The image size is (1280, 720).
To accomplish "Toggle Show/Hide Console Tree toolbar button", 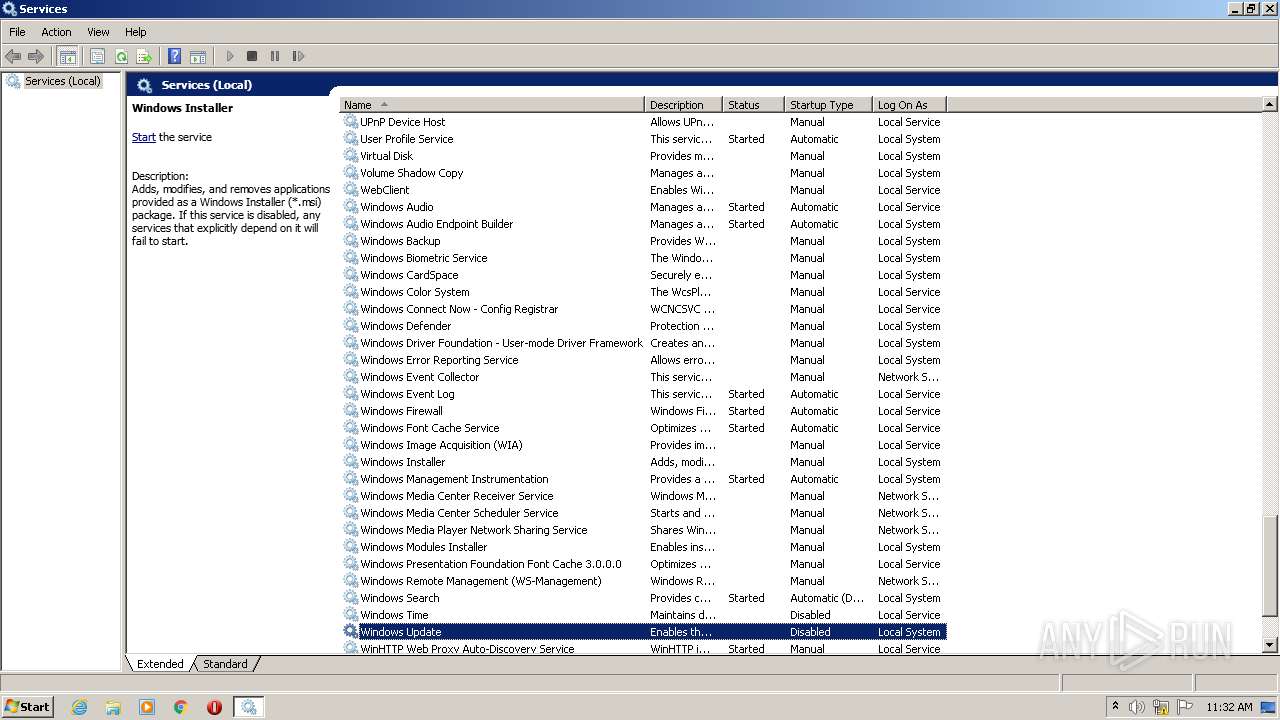I will (x=68, y=56).
